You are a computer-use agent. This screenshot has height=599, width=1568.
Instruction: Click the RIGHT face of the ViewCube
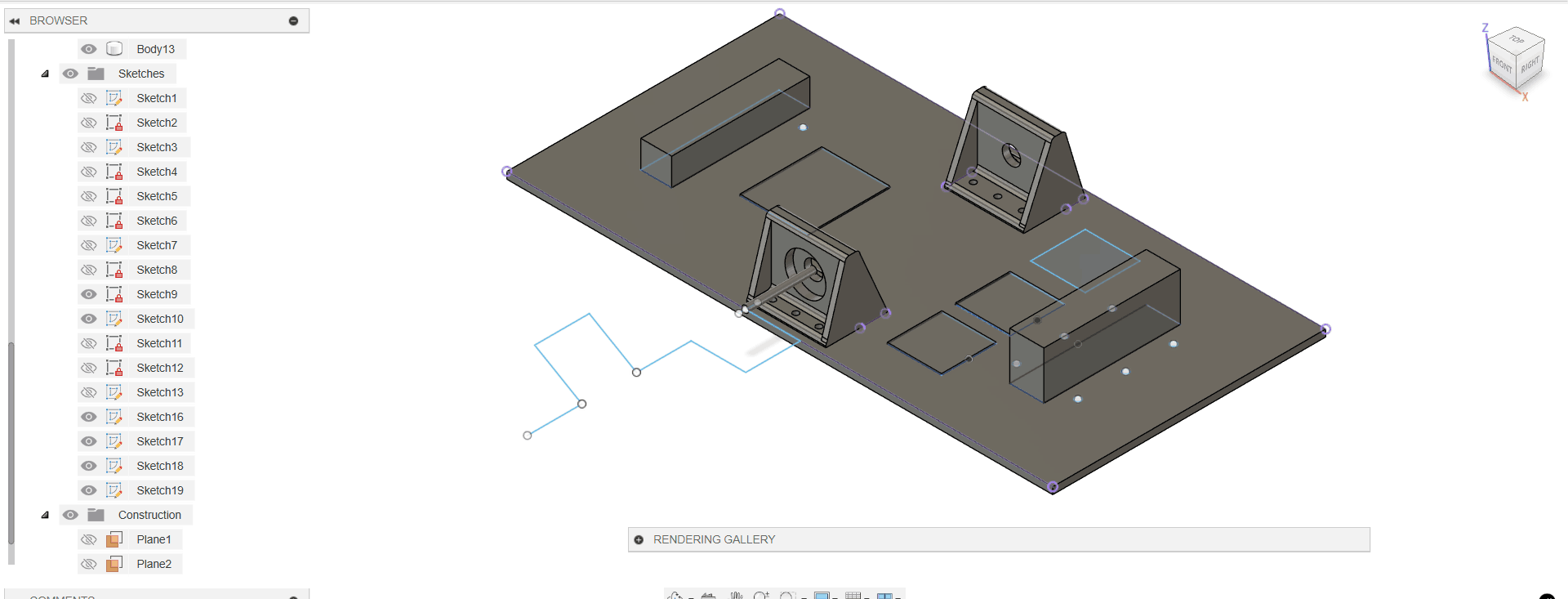[1530, 65]
